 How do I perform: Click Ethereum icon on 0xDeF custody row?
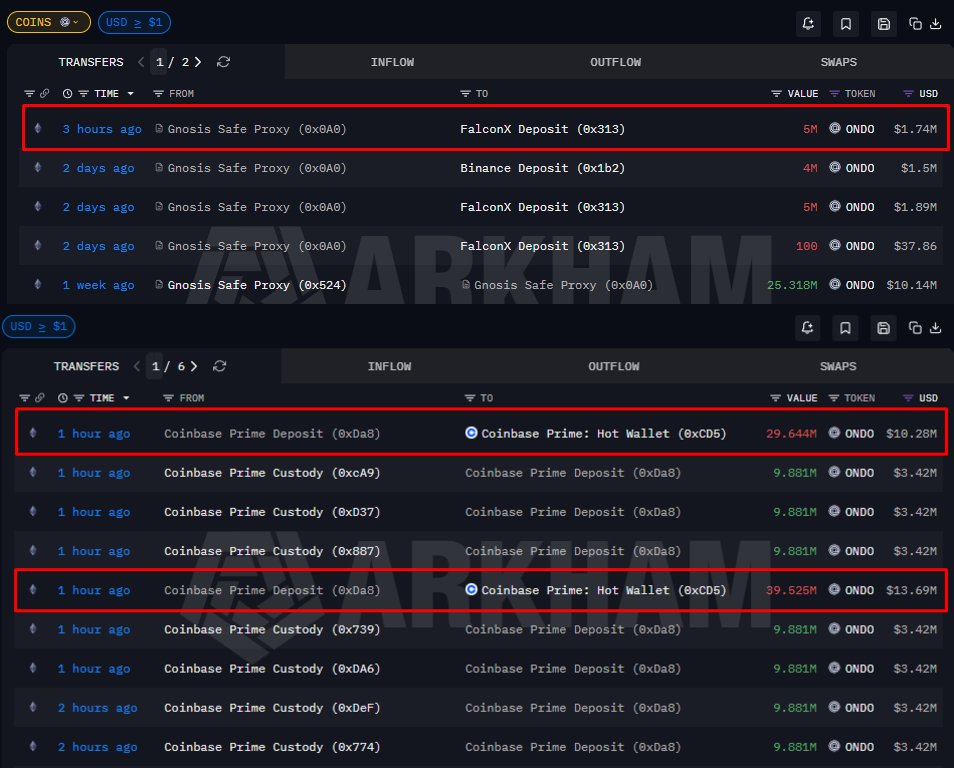[x=33, y=707]
